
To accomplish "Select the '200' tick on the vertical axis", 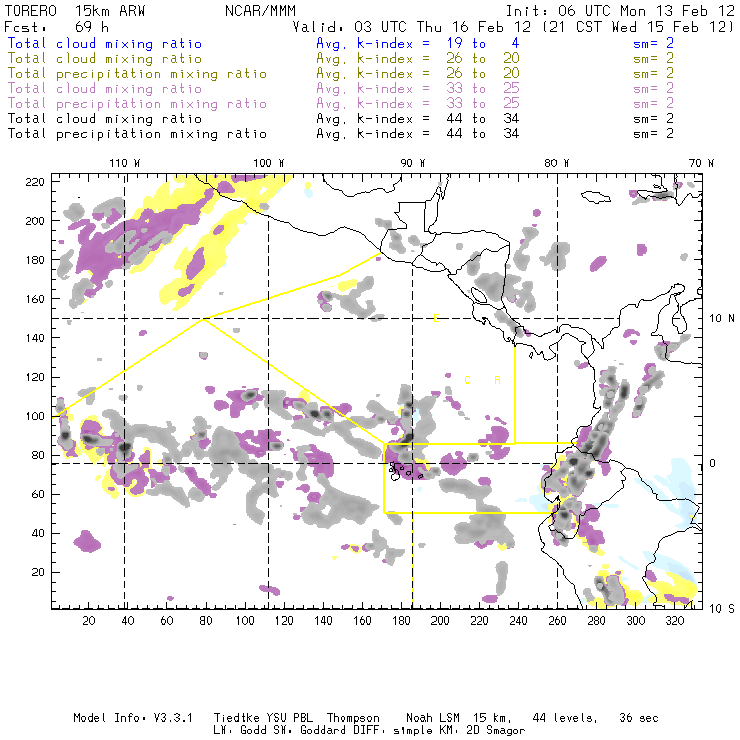I will [35, 221].
